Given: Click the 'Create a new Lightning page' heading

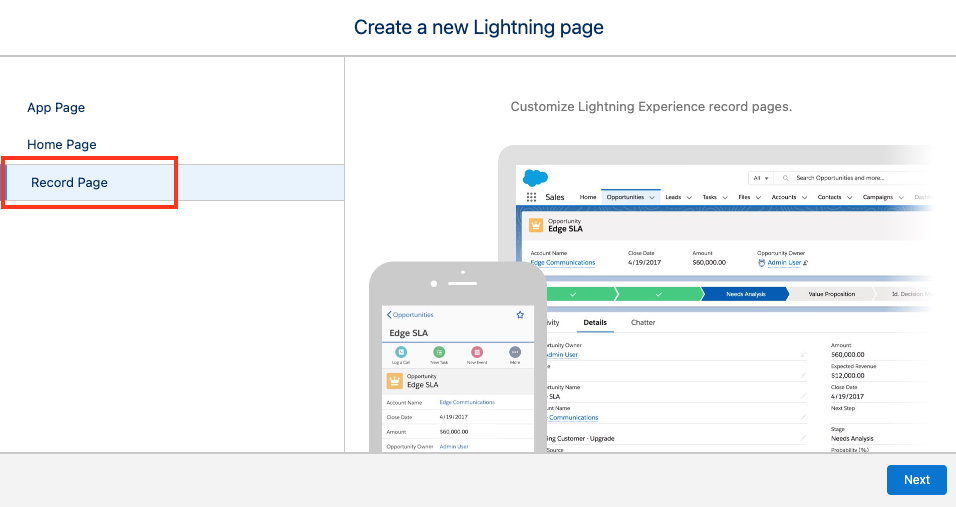Looking at the screenshot, I should (479, 27).
